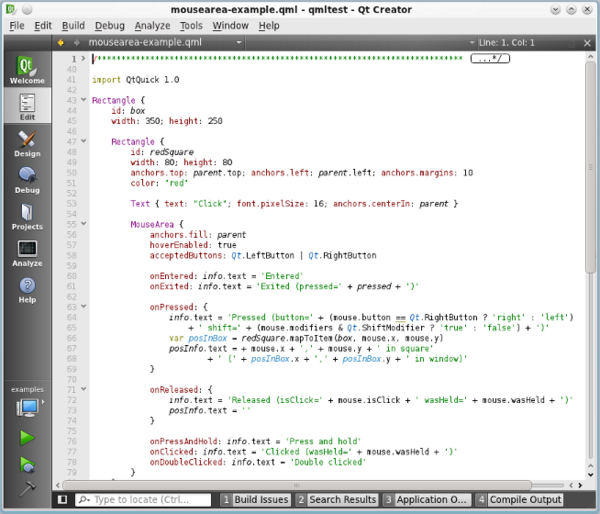Image resolution: width=600 pixels, height=514 pixels.
Task: Open the Design mode
Action: (x=27, y=145)
